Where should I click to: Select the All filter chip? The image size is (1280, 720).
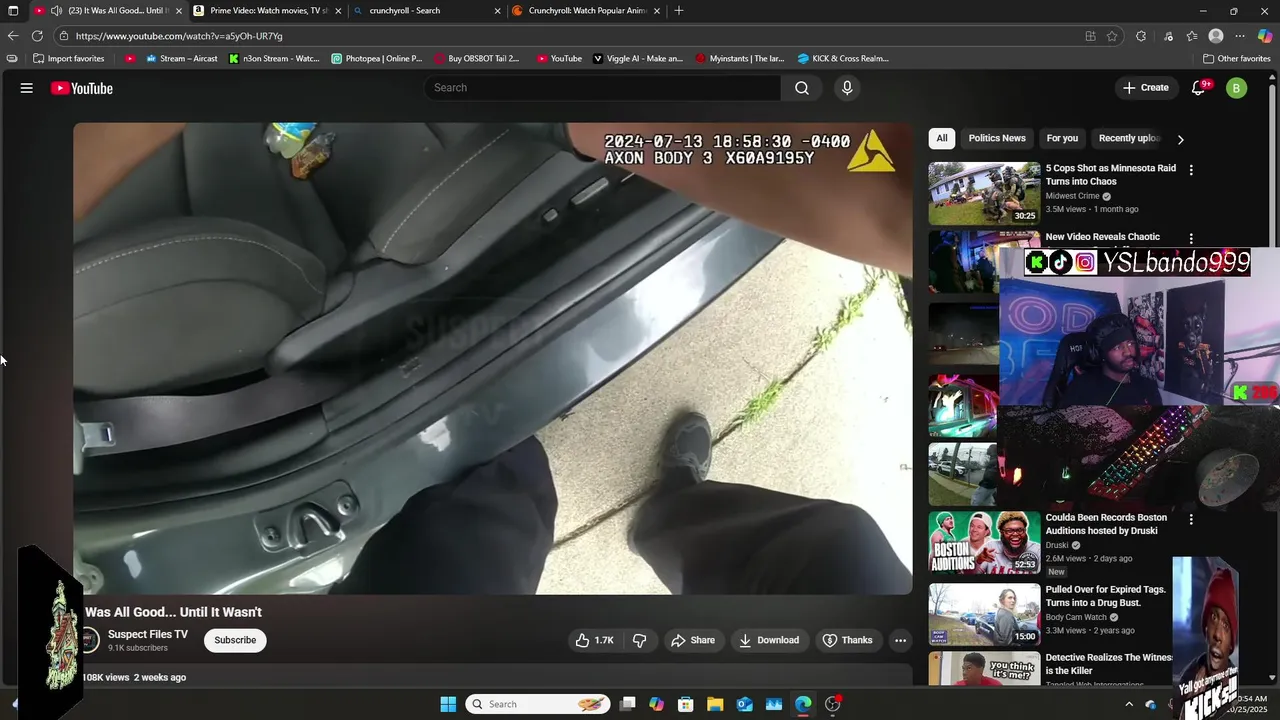(942, 138)
